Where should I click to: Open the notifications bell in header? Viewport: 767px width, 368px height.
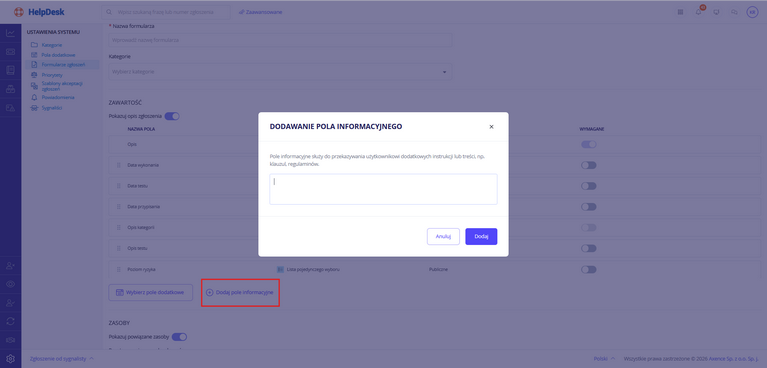[x=699, y=12]
